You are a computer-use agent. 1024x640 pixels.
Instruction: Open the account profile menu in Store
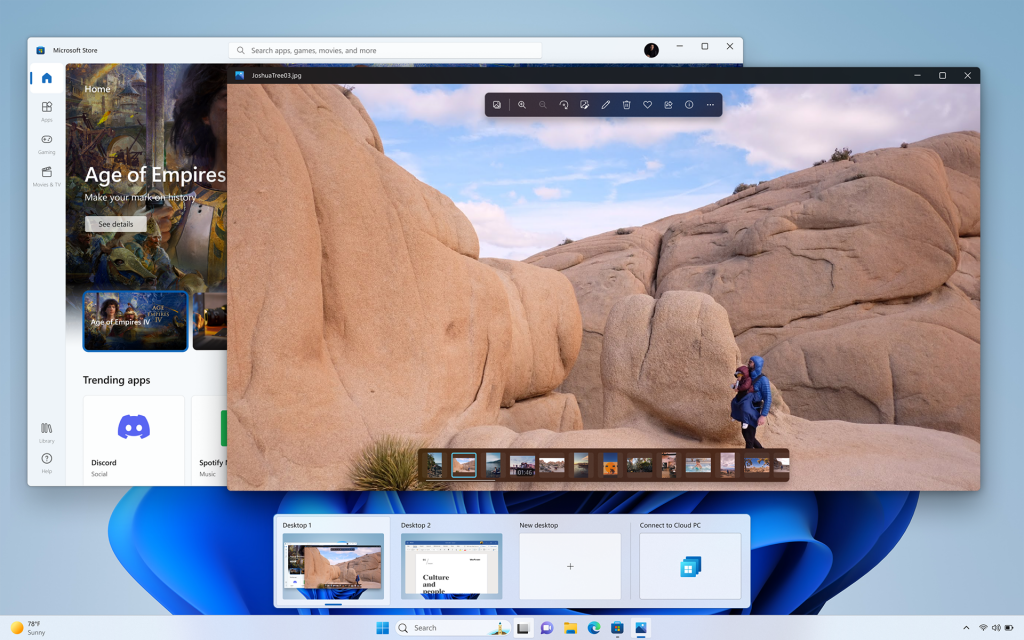[651, 49]
